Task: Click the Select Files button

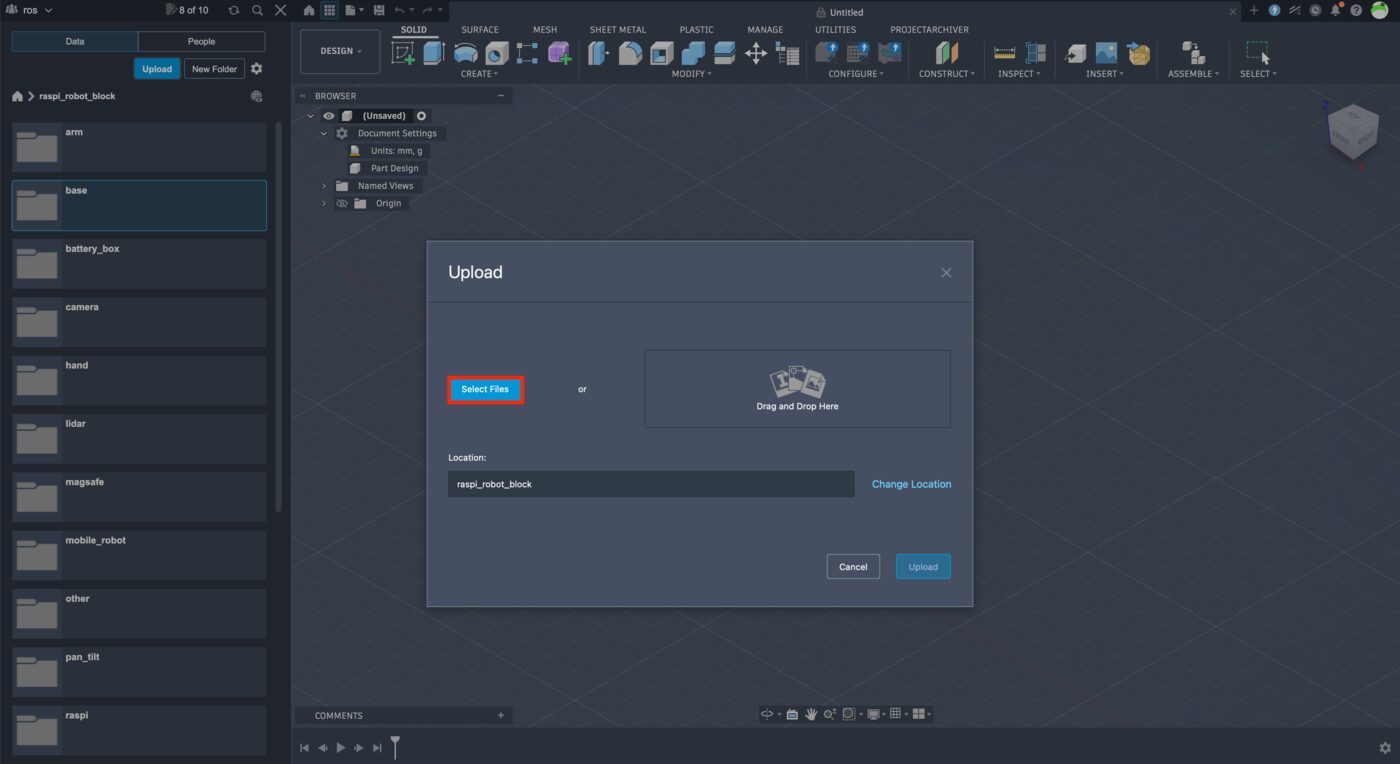Action: (485, 389)
